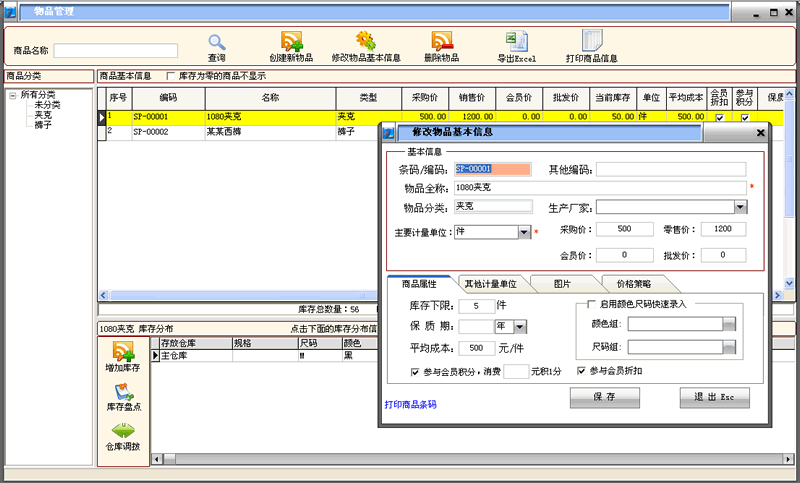Toggle 库存为零的商品不显示 checkbox
This screenshot has height=483, width=800.
tap(171, 76)
